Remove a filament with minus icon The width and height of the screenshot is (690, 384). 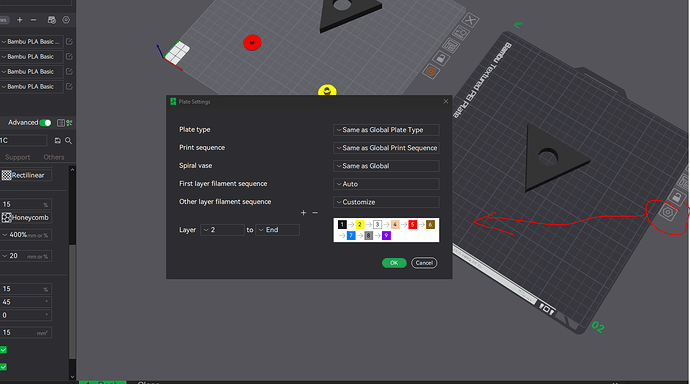pos(33,20)
